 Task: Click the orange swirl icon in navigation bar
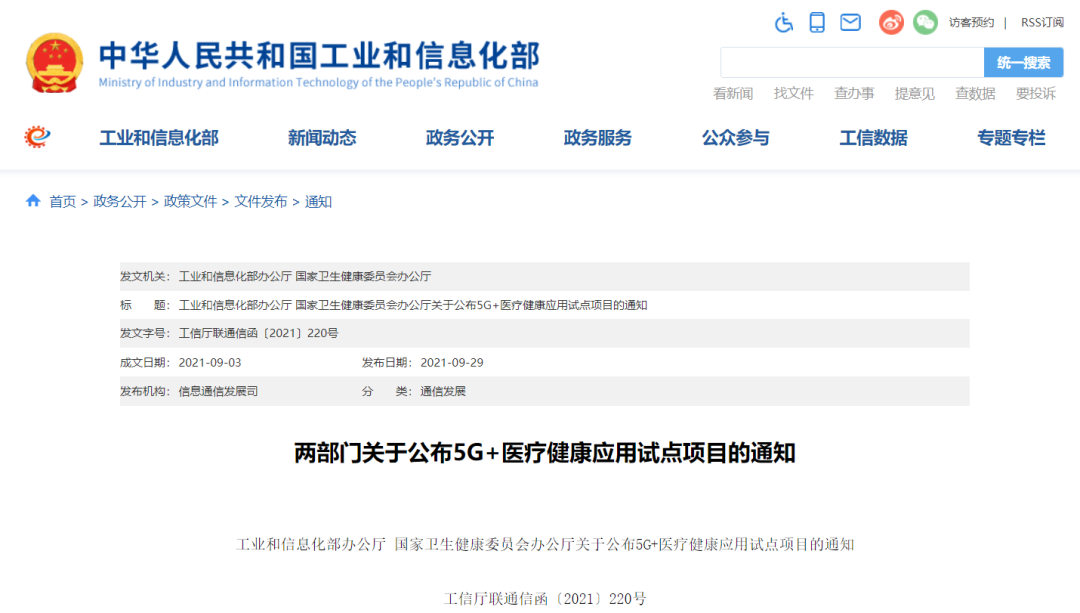(37, 137)
